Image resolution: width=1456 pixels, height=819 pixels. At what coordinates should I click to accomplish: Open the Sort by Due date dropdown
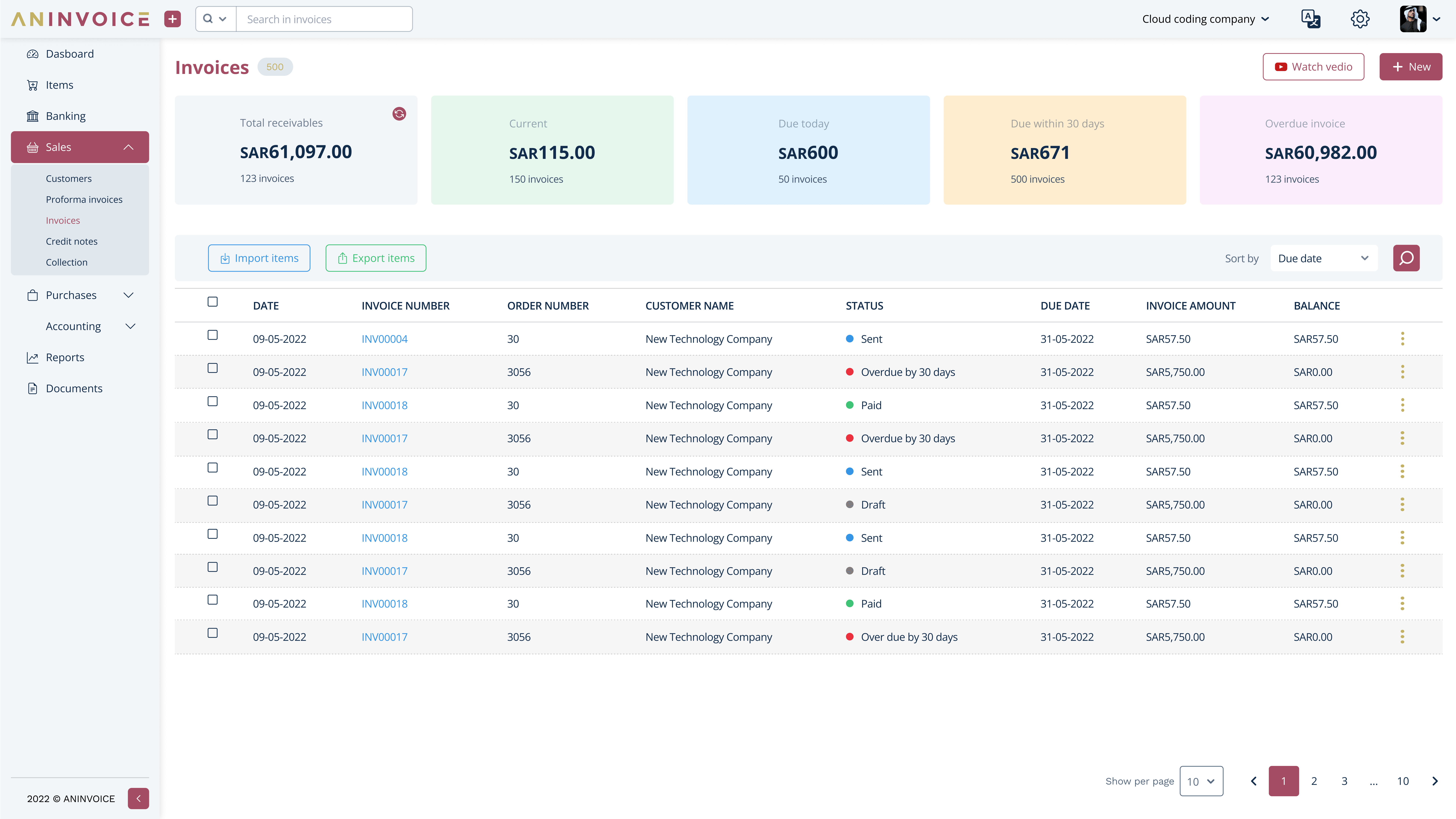click(x=1324, y=258)
